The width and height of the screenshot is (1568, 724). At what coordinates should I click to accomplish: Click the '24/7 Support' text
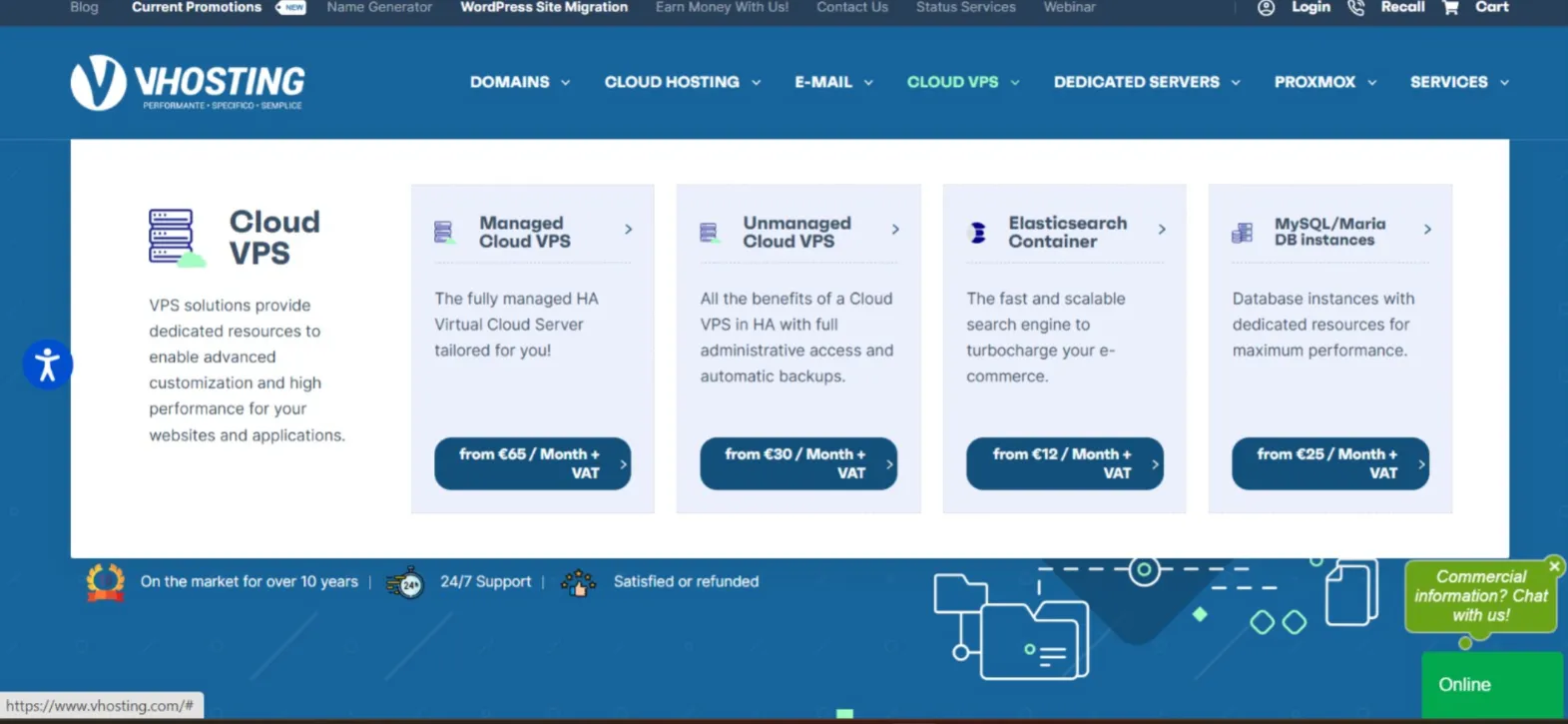point(485,581)
